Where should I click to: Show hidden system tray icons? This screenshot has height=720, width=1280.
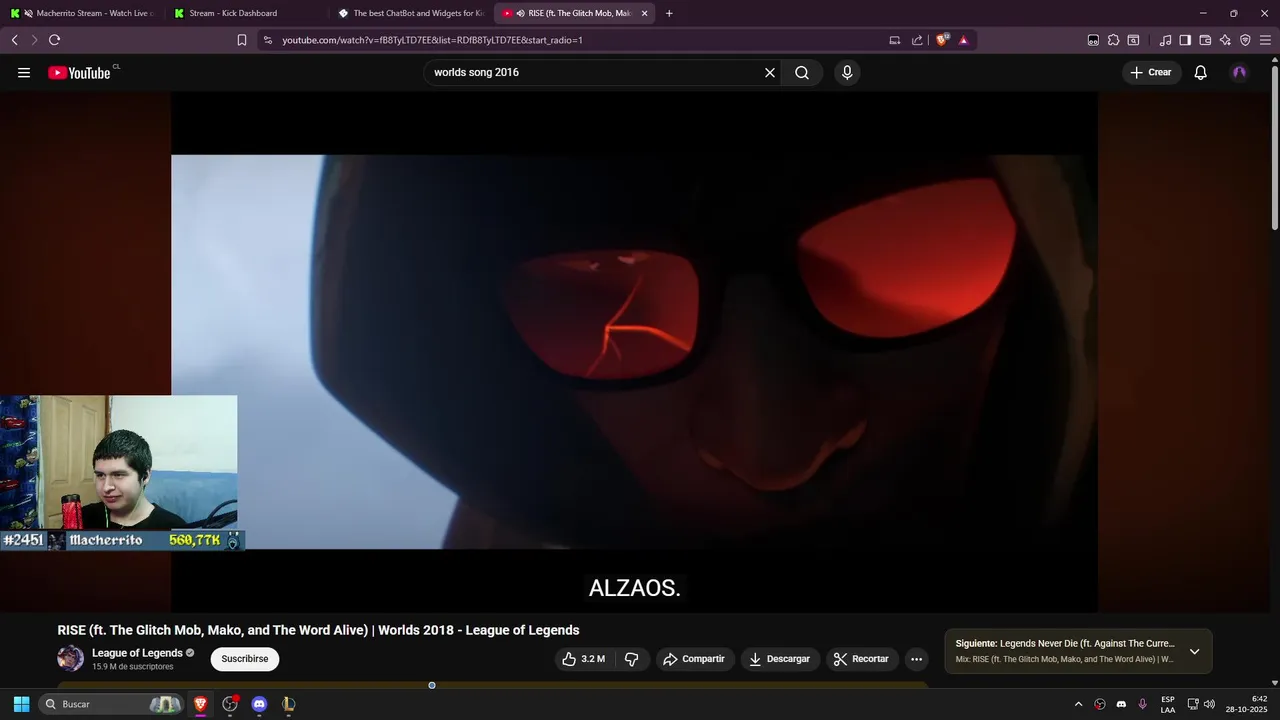click(1078, 704)
